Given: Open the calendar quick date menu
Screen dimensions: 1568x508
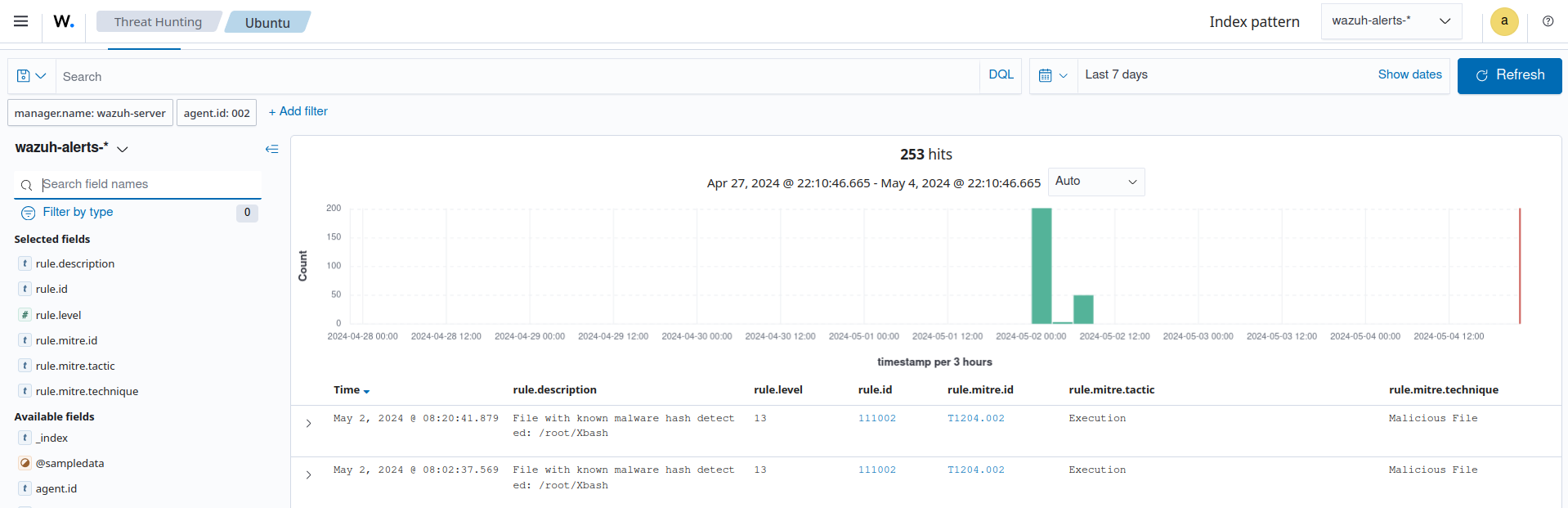Looking at the screenshot, I should [x=1052, y=75].
